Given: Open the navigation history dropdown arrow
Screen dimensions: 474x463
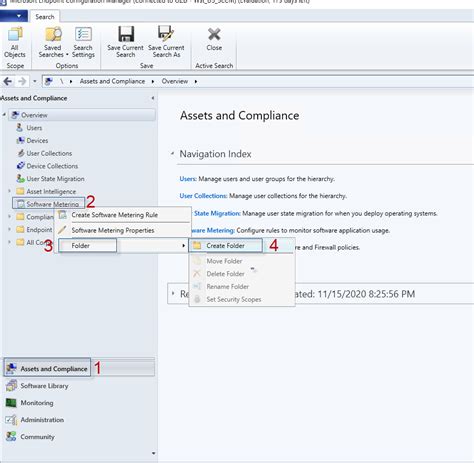Looking at the screenshot, I should (x=35, y=81).
